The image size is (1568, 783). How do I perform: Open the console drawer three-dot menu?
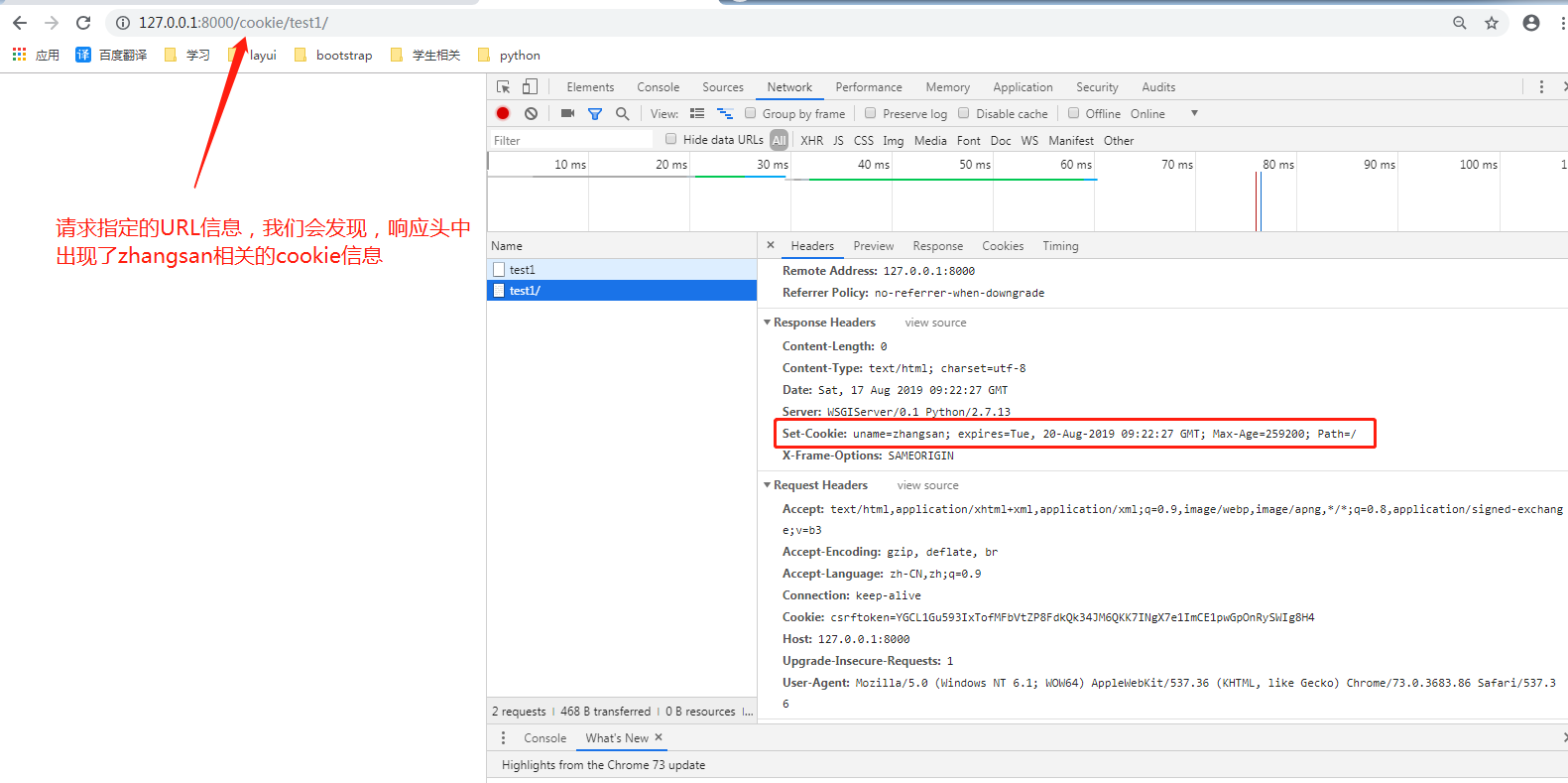tap(503, 737)
